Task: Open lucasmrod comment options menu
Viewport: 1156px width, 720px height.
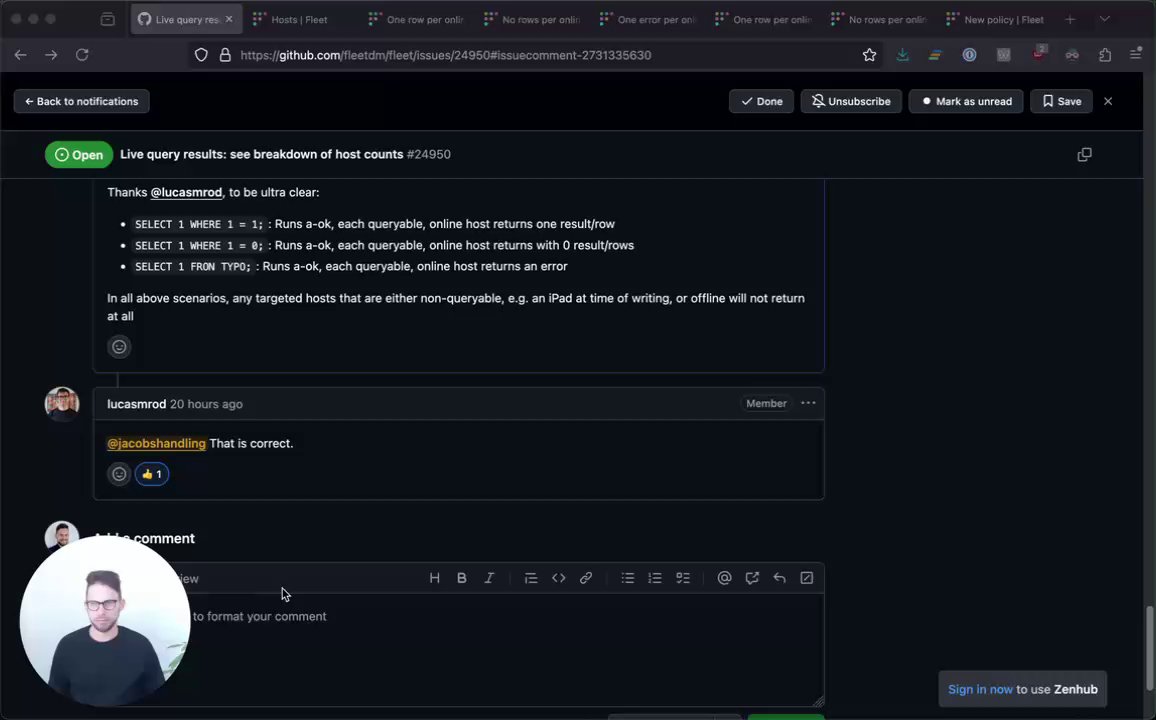Action: coord(808,403)
